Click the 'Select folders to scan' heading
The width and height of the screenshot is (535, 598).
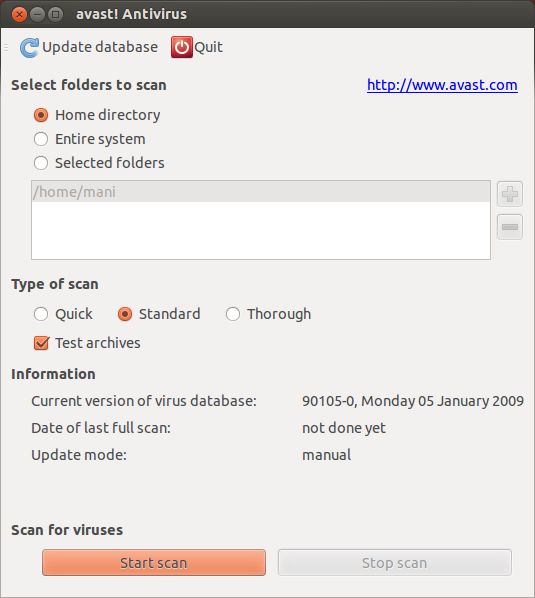(89, 85)
